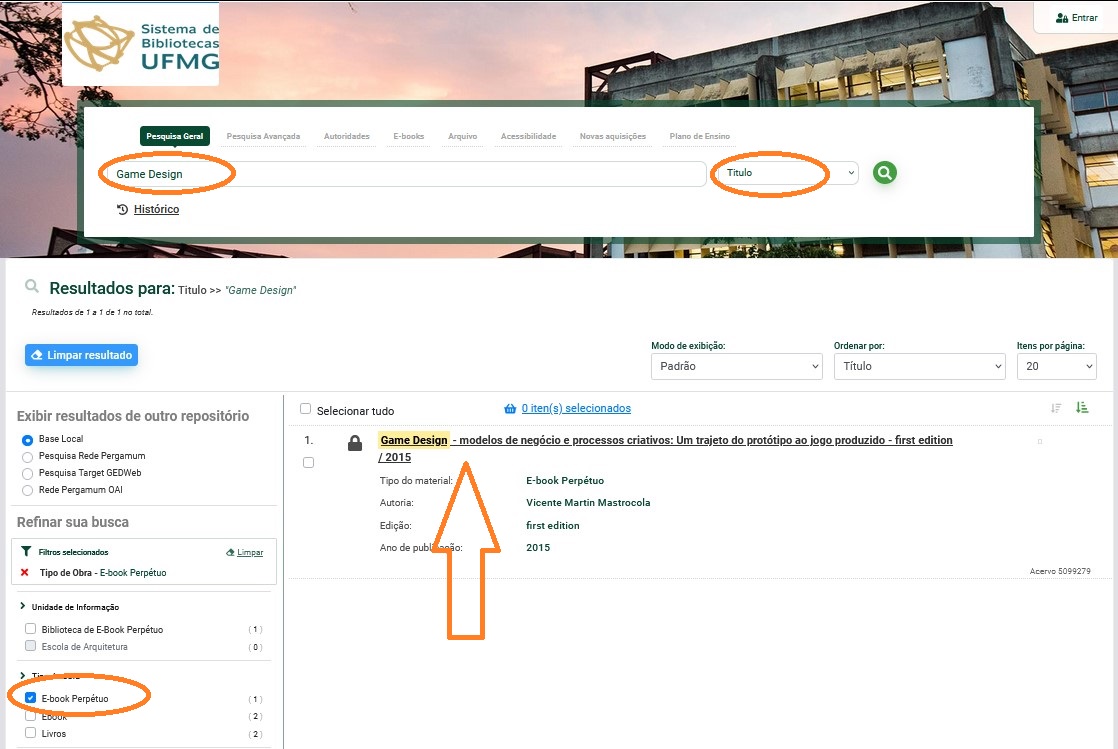The width and height of the screenshot is (1118, 749).
Task: Switch to the Pesquisa Avançada tab
Action: 263,136
